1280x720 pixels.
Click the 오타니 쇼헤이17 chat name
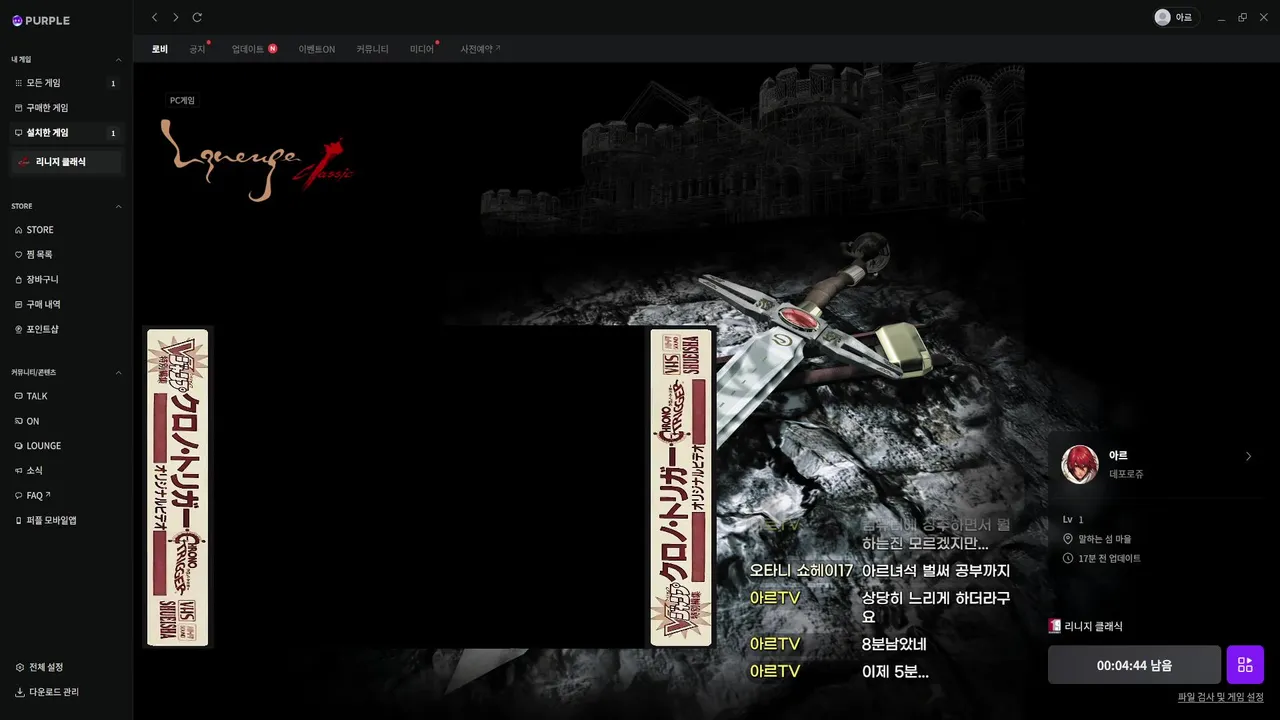point(801,571)
